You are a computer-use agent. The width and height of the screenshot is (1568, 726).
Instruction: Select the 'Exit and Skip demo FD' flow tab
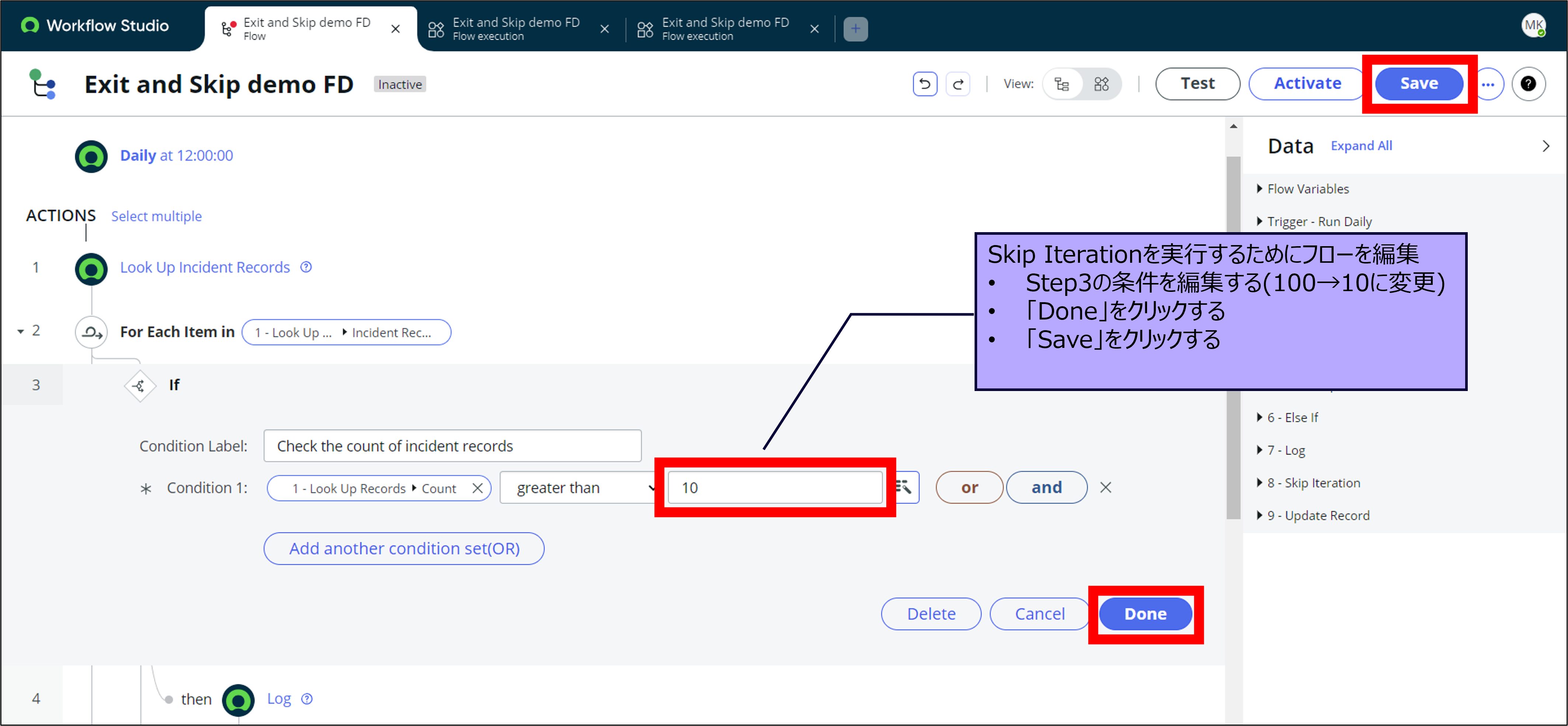304,28
